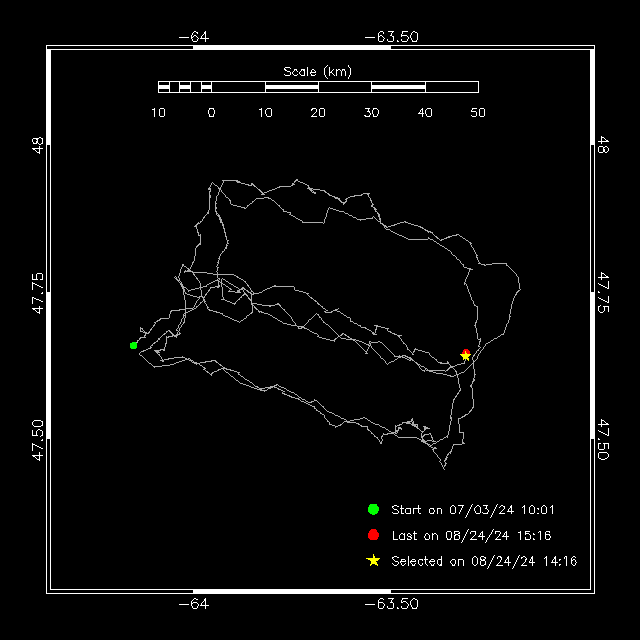
Task: Click the bottom '-64' longitude label
Action: coord(194,604)
